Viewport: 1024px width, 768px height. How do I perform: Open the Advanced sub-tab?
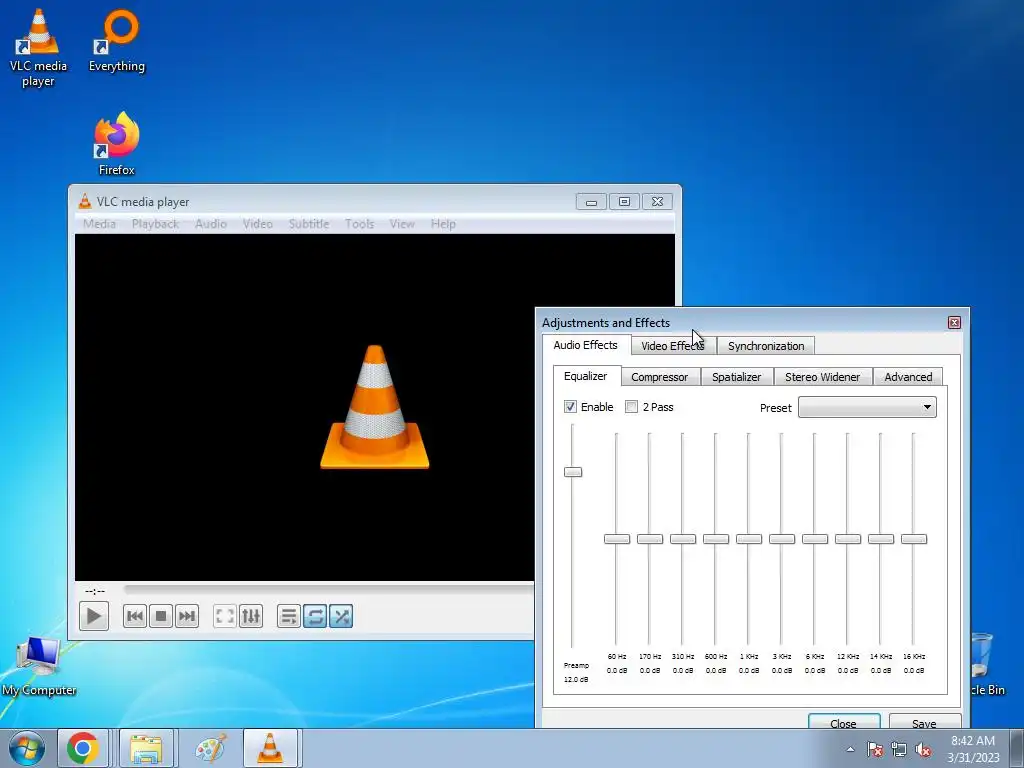coord(908,377)
